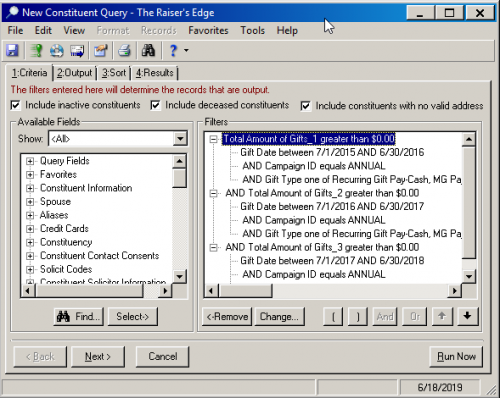Expand the Constituent Information node
The width and height of the screenshot is (500, 398).
pyautogui.click(x=30, y=188)
